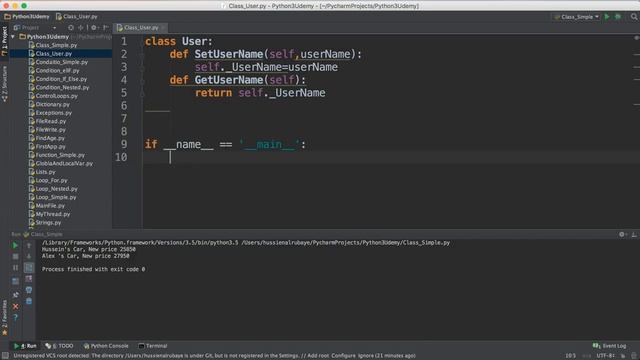Image resolution: width=640 pixels, height=360 pixels.
Task: Open Lists.py file
Action: coord(42,172)
